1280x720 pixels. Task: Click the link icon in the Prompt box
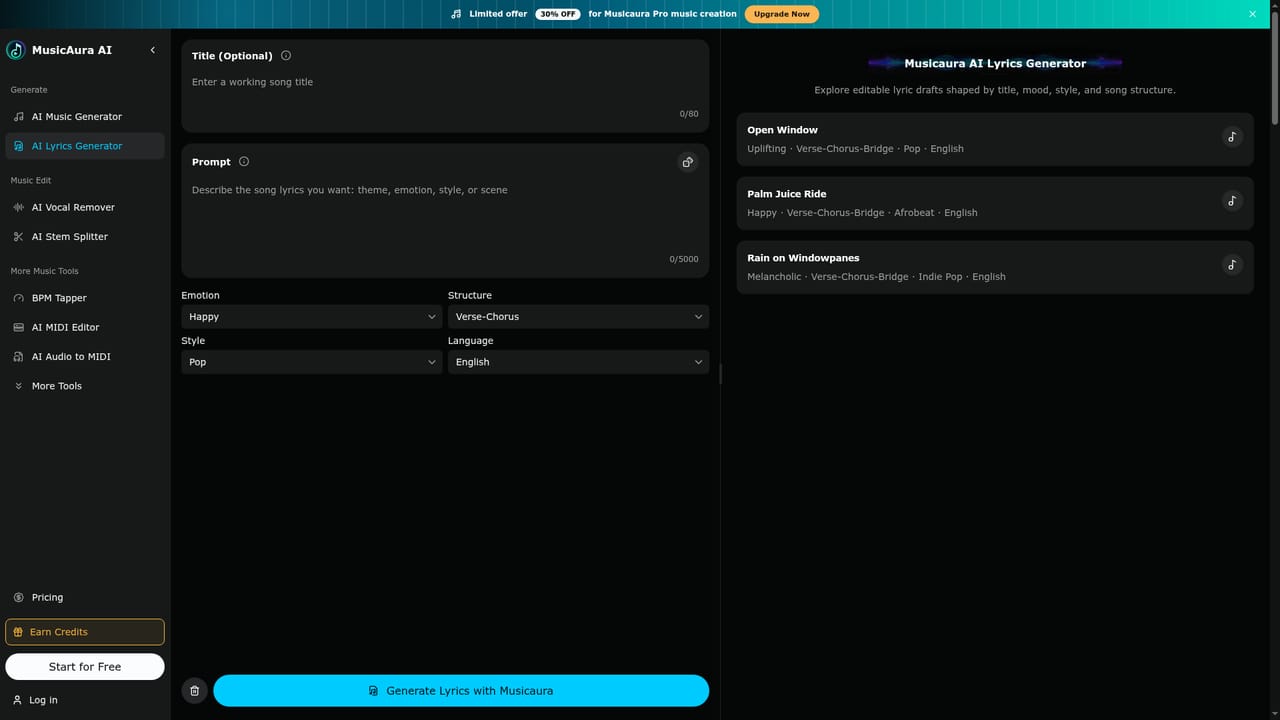pyautogui.click(x=687, y=162)
